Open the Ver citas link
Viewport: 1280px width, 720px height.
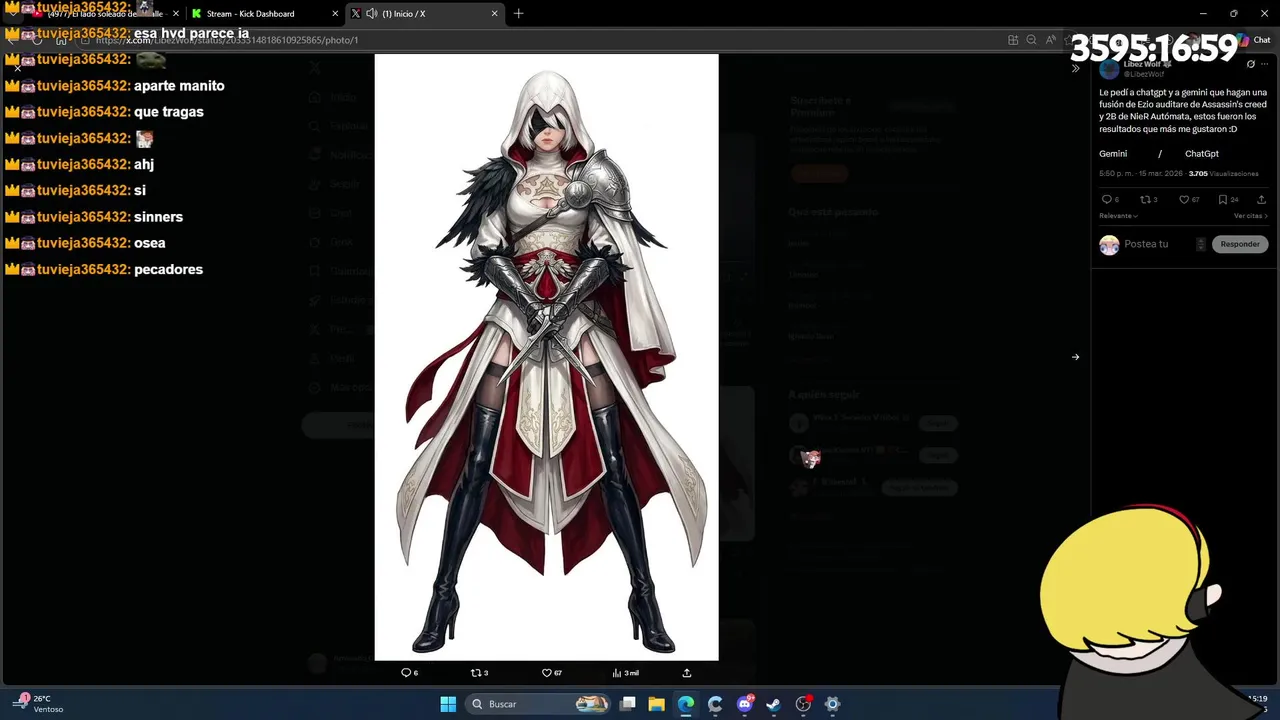tap(1250, 216)
